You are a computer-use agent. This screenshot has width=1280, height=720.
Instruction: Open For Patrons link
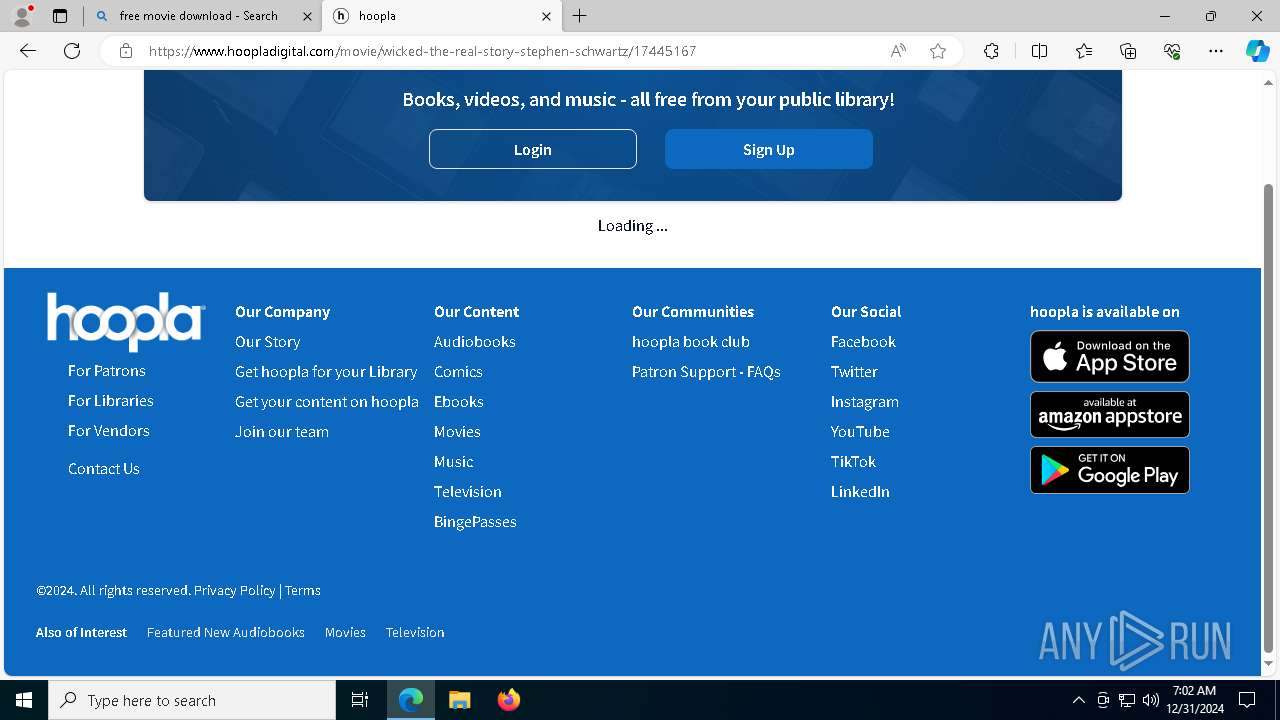pos(107,370)
